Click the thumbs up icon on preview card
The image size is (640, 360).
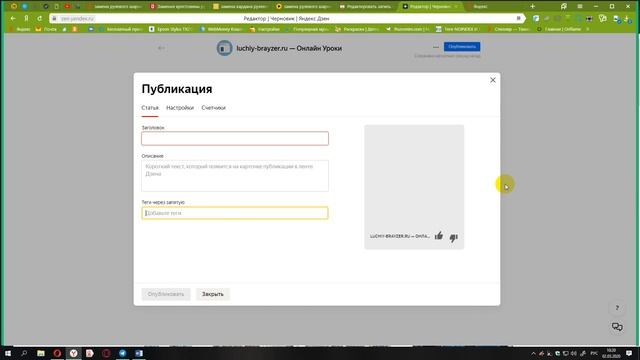click(x=439, y=236)
